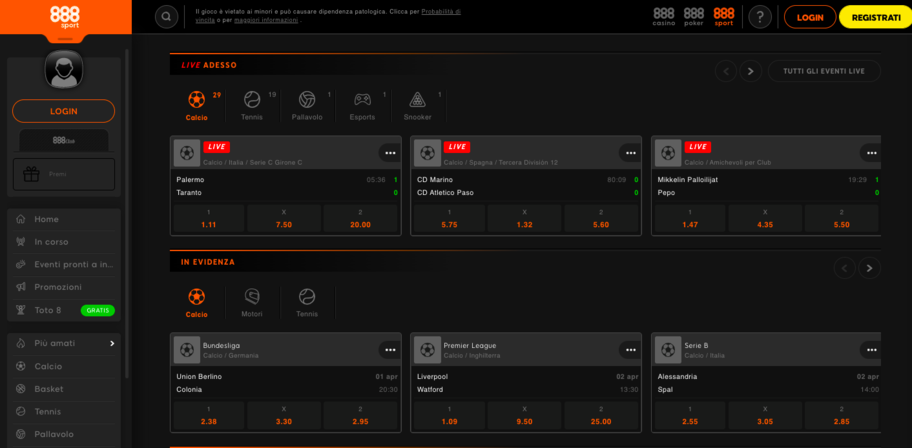Open more options on Premier League card
Viewport: 912px width, 448px height.
click(630, 350)
